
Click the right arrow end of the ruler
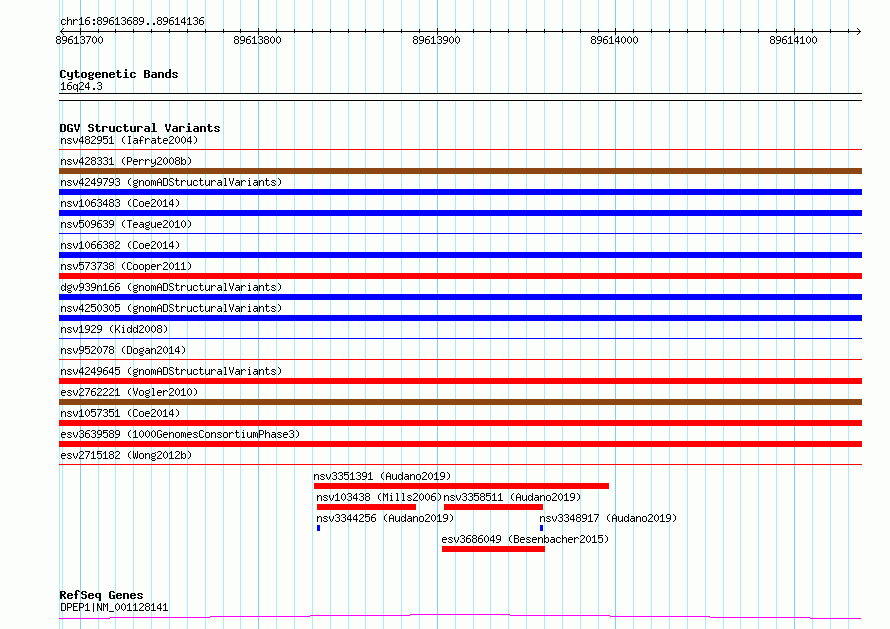pyautogui.click(x=859, y=31)
